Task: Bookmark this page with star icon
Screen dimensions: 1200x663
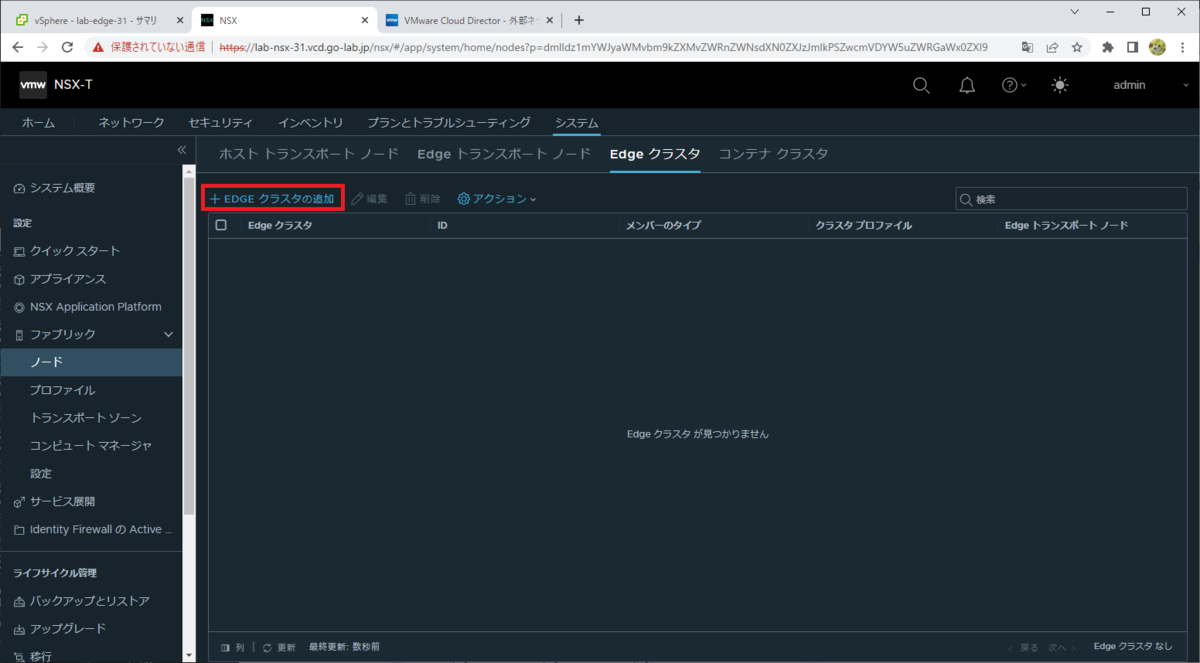Action: (x=1077, y=47)
